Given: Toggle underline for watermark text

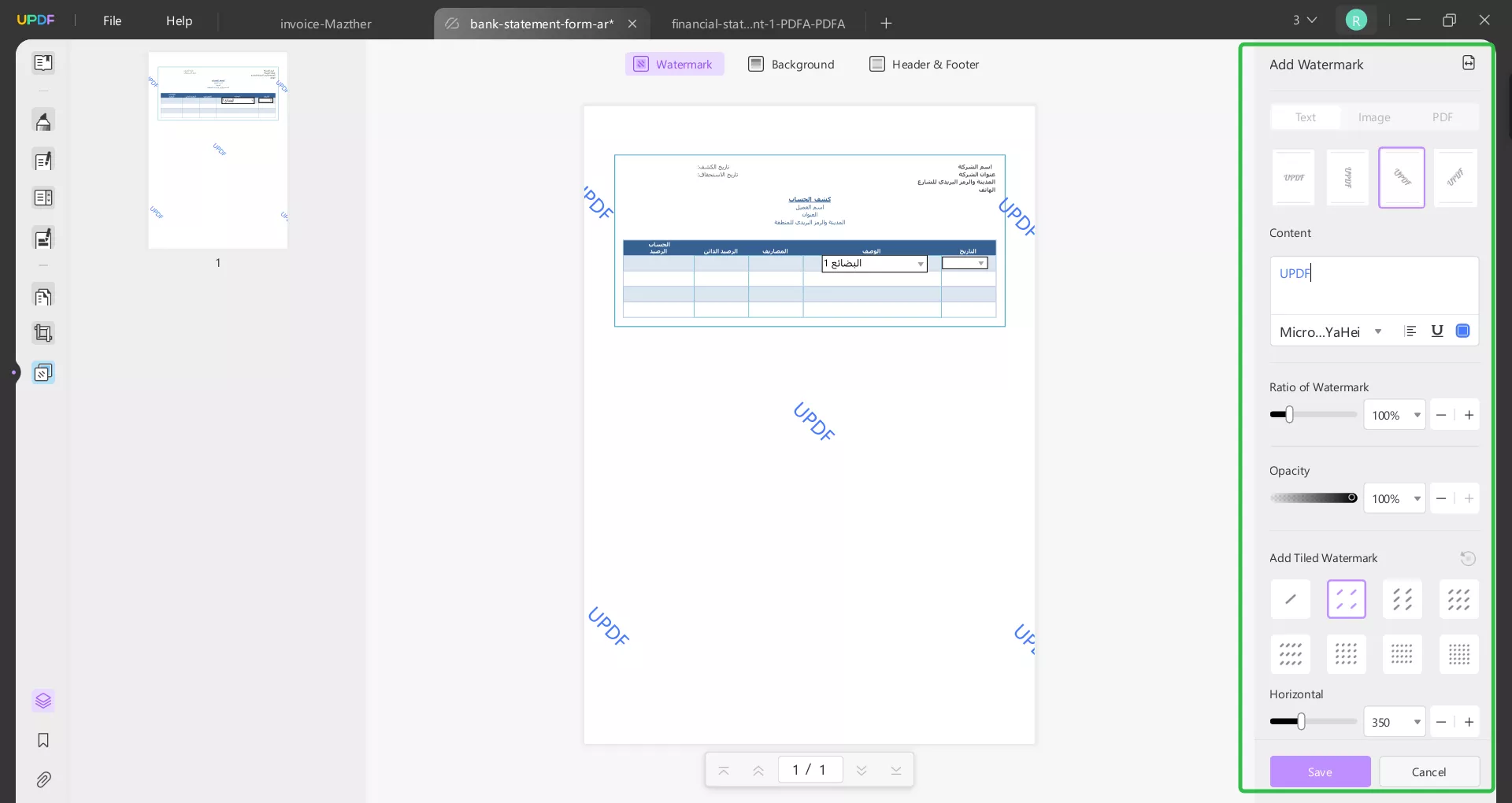Looking at the screenshot, I should coord(1437,331).
